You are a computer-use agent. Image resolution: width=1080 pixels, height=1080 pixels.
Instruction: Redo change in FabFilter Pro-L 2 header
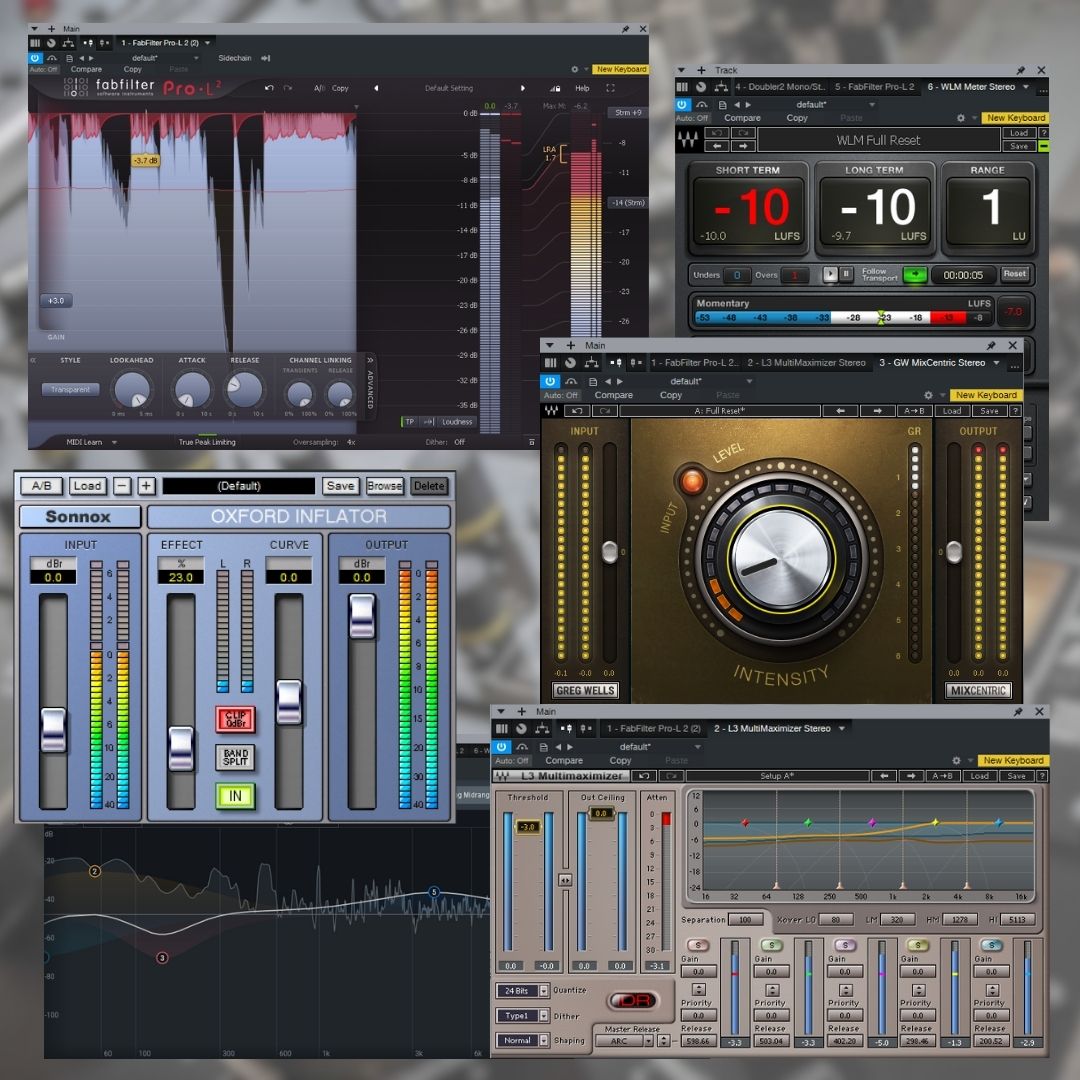click(x=288, y=88)
